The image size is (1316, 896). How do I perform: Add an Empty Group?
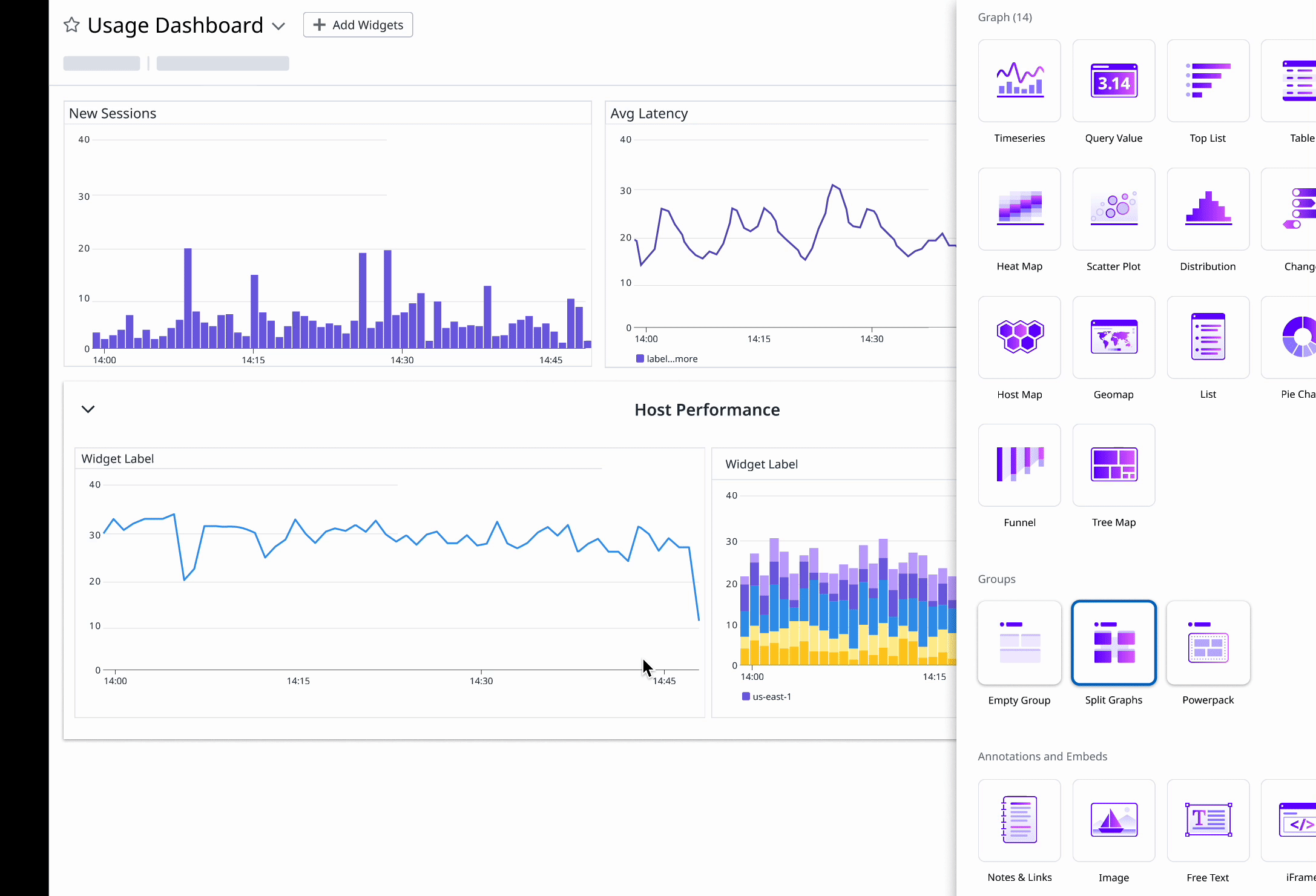click(1019, 643)
